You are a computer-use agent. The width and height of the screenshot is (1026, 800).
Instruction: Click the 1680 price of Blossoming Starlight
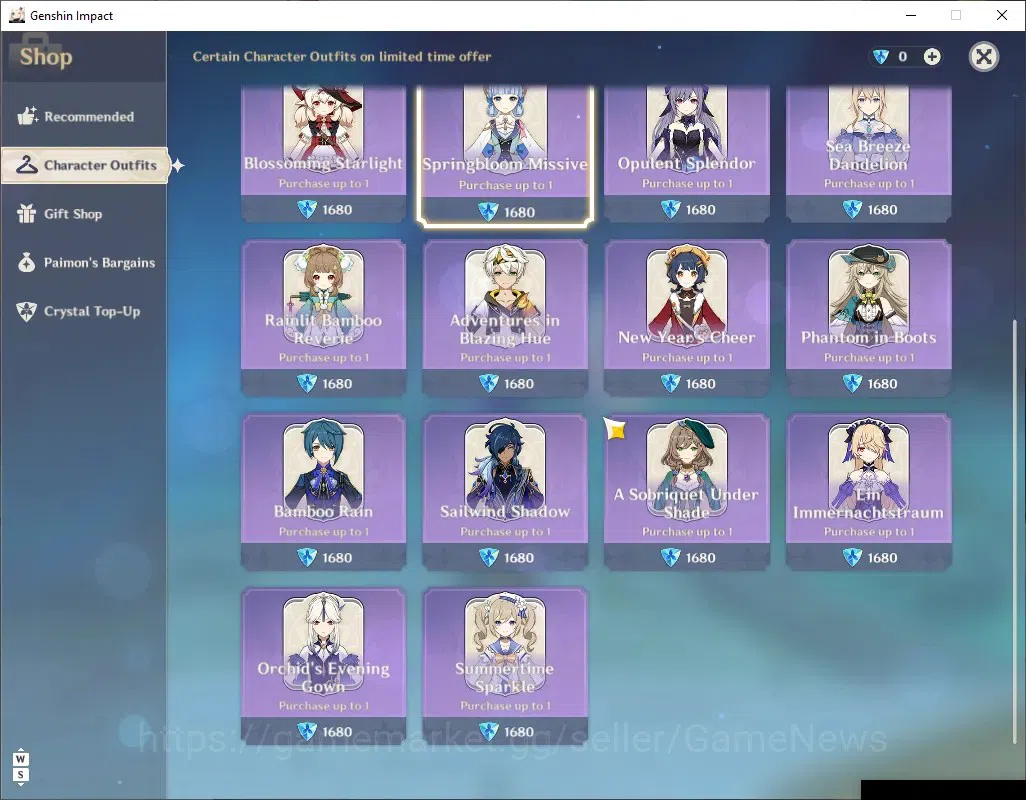337,210
